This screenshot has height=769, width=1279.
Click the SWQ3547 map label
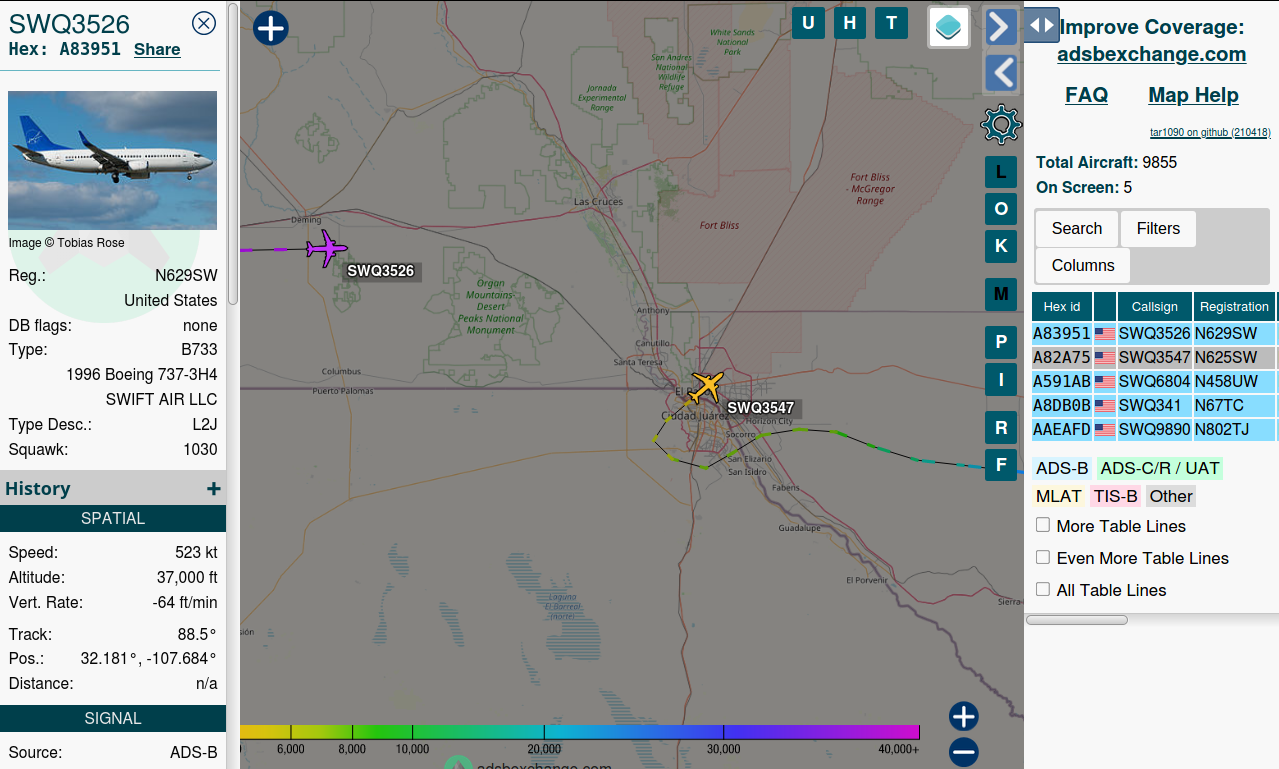tap(761, 408)
